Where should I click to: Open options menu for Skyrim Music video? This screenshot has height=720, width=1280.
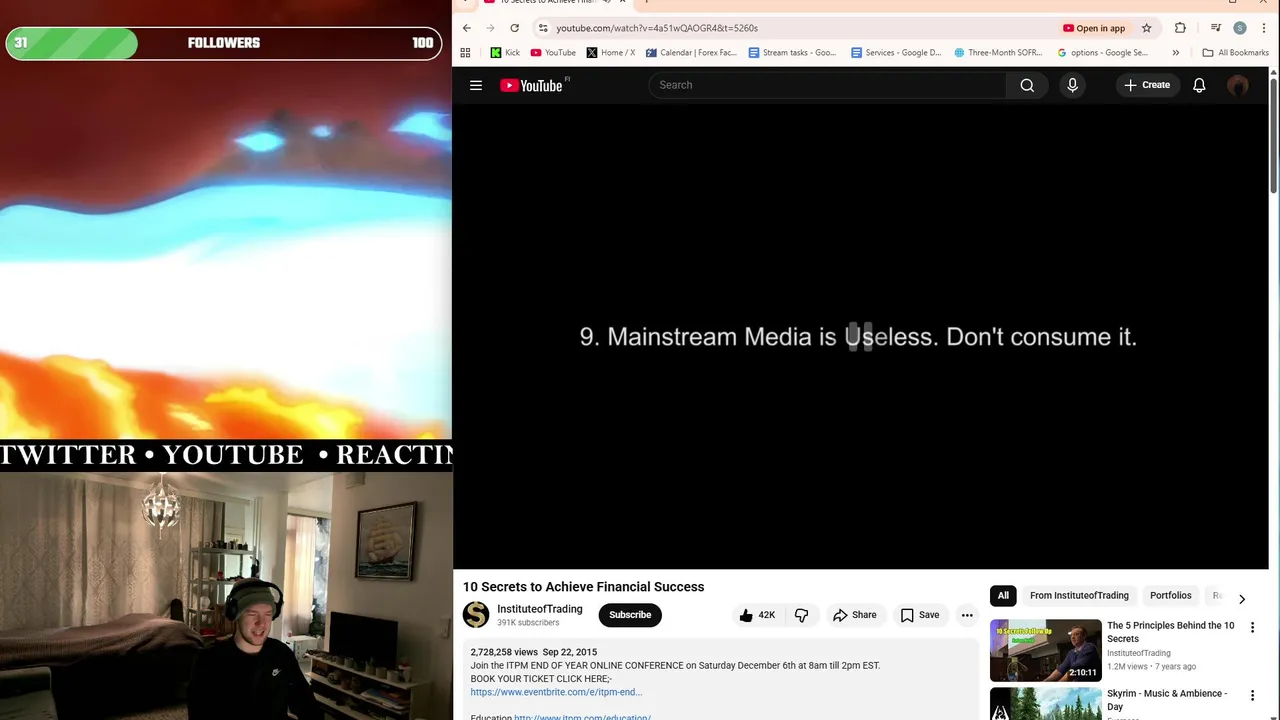pos(1252,695)
